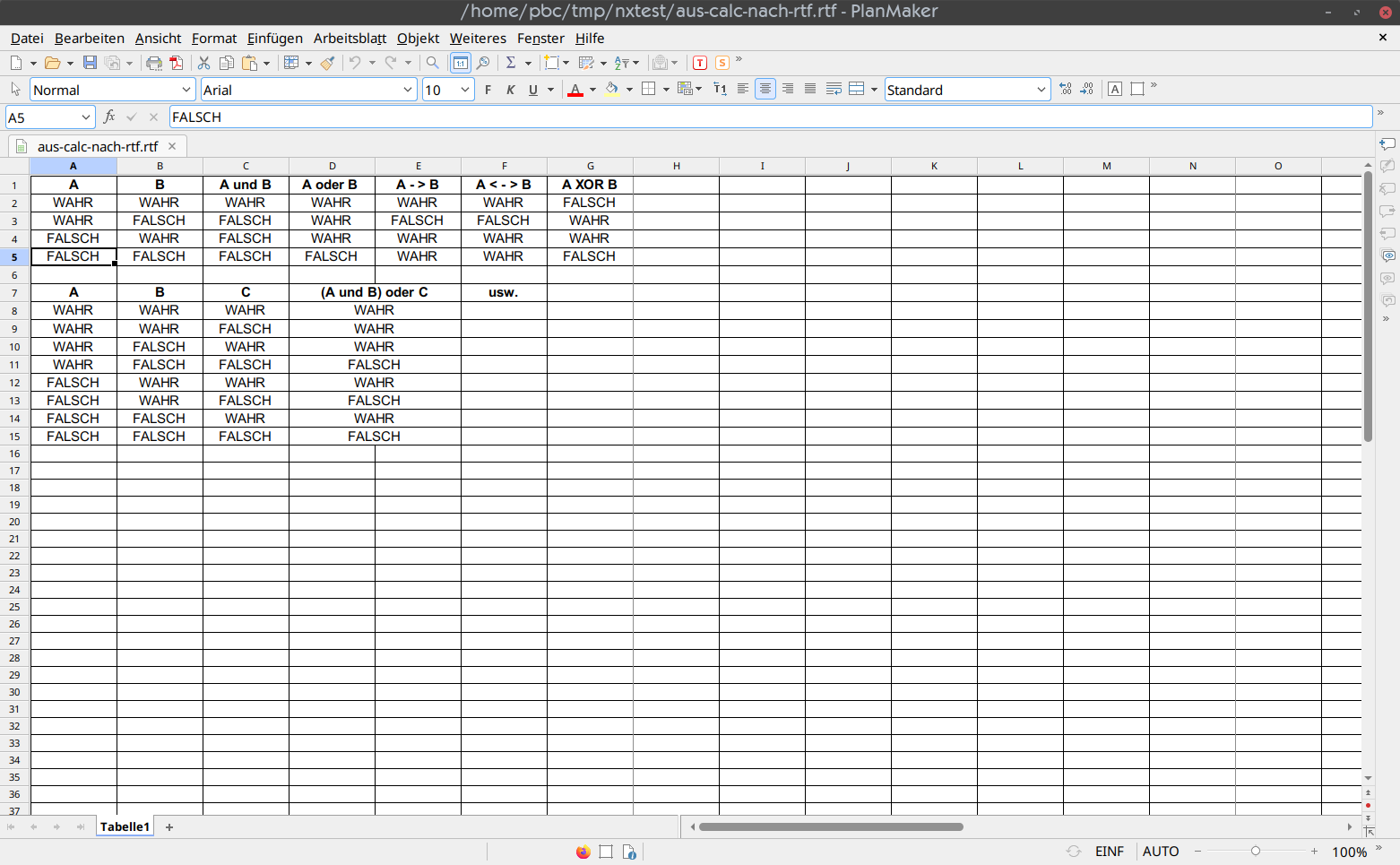The image size is (1400, 865).
Task: Click the Open file folder icon
Action: 52,63
